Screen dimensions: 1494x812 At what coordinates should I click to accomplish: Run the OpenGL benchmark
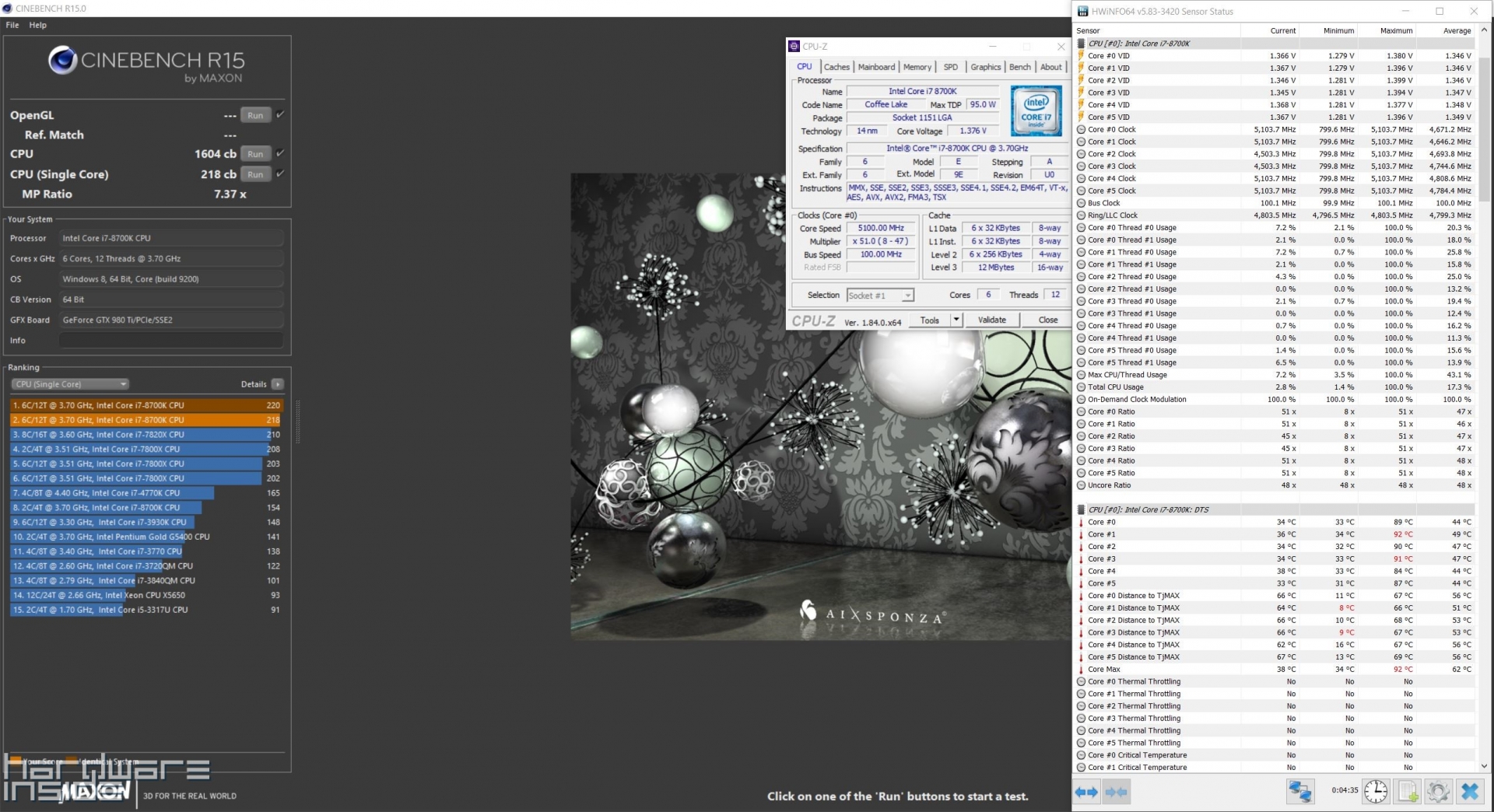pos(256,115)
